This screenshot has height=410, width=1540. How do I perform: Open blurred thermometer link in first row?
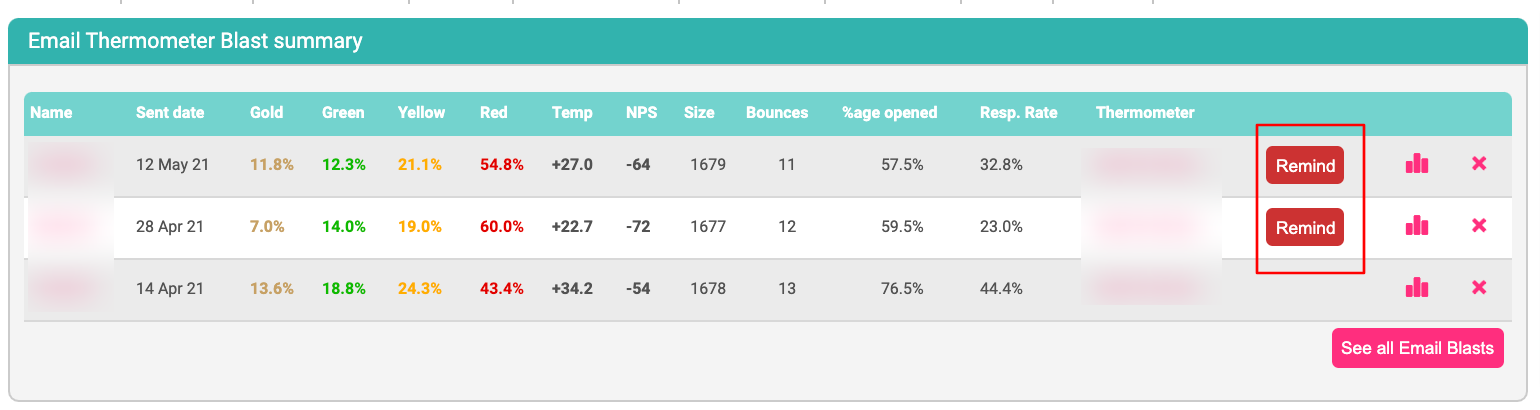click(x=1148, y=164)
